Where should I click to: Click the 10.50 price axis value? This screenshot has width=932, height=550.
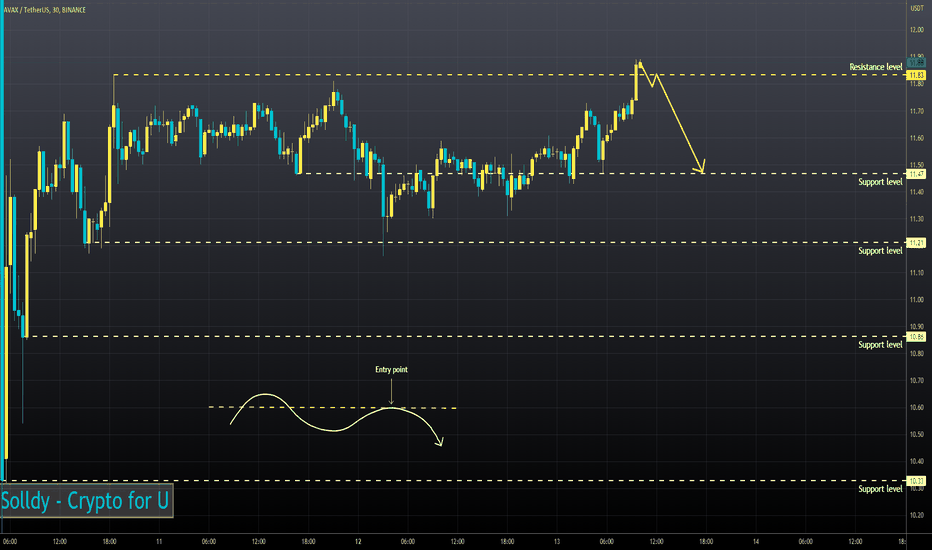pyautogui.click(x=917, y=434)
